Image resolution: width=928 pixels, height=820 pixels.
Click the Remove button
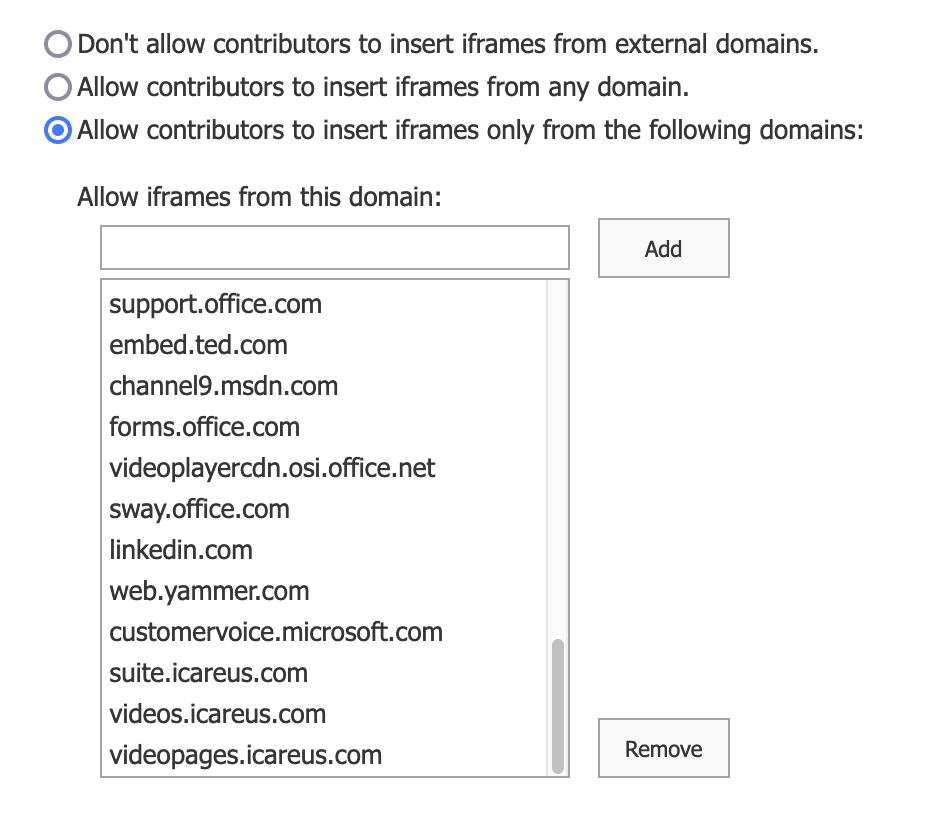[663, 748]
